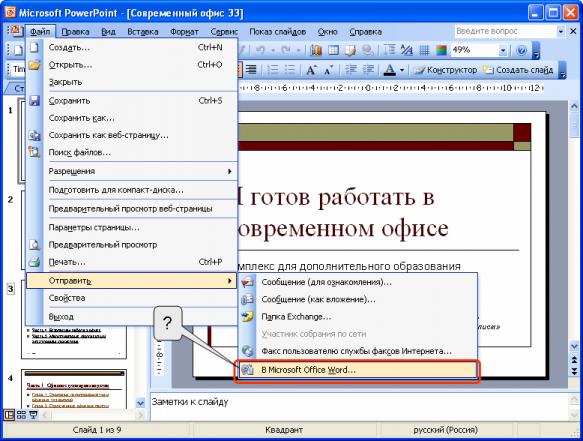Start slide show from view icon
This screenshot has width=583, height=441.
tap(33, 415)
